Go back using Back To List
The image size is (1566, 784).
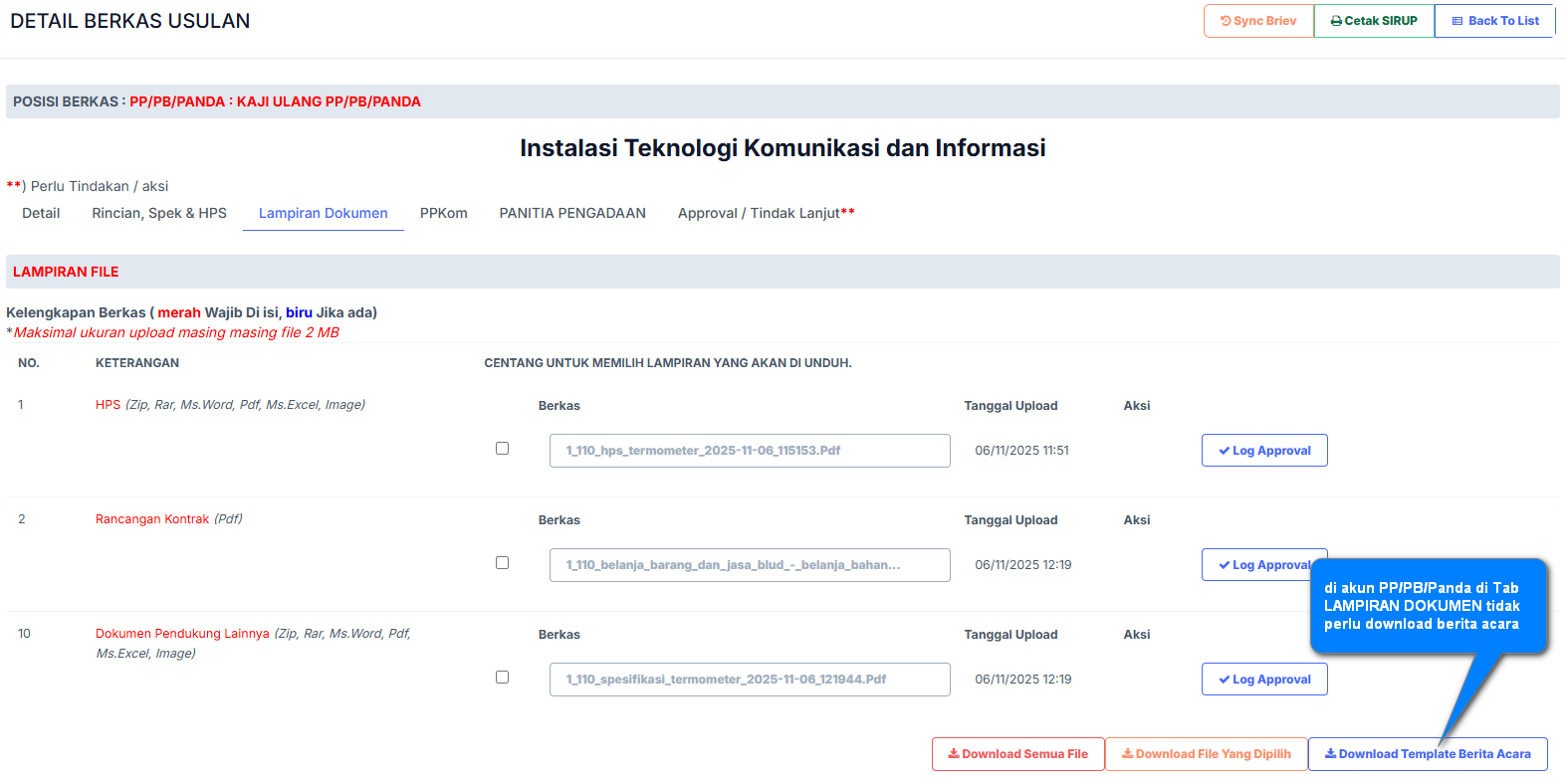click(x=1494, y=21)
